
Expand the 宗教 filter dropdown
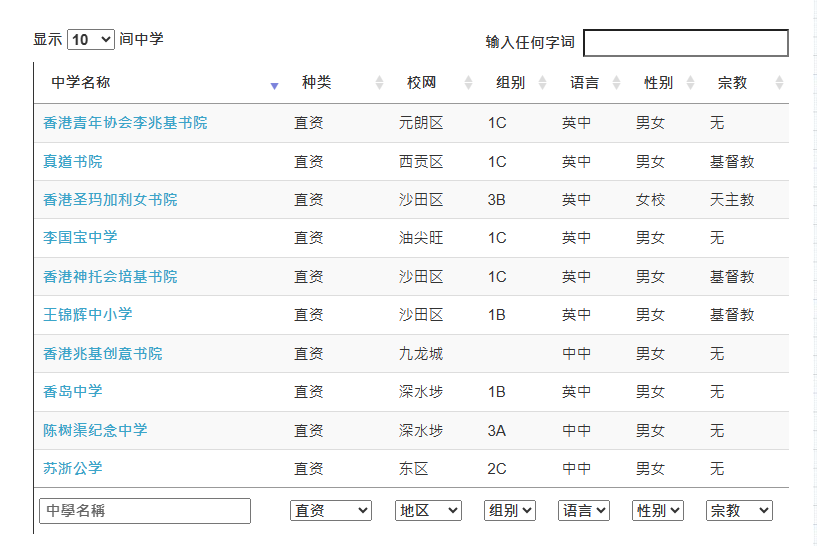[739, 511]
